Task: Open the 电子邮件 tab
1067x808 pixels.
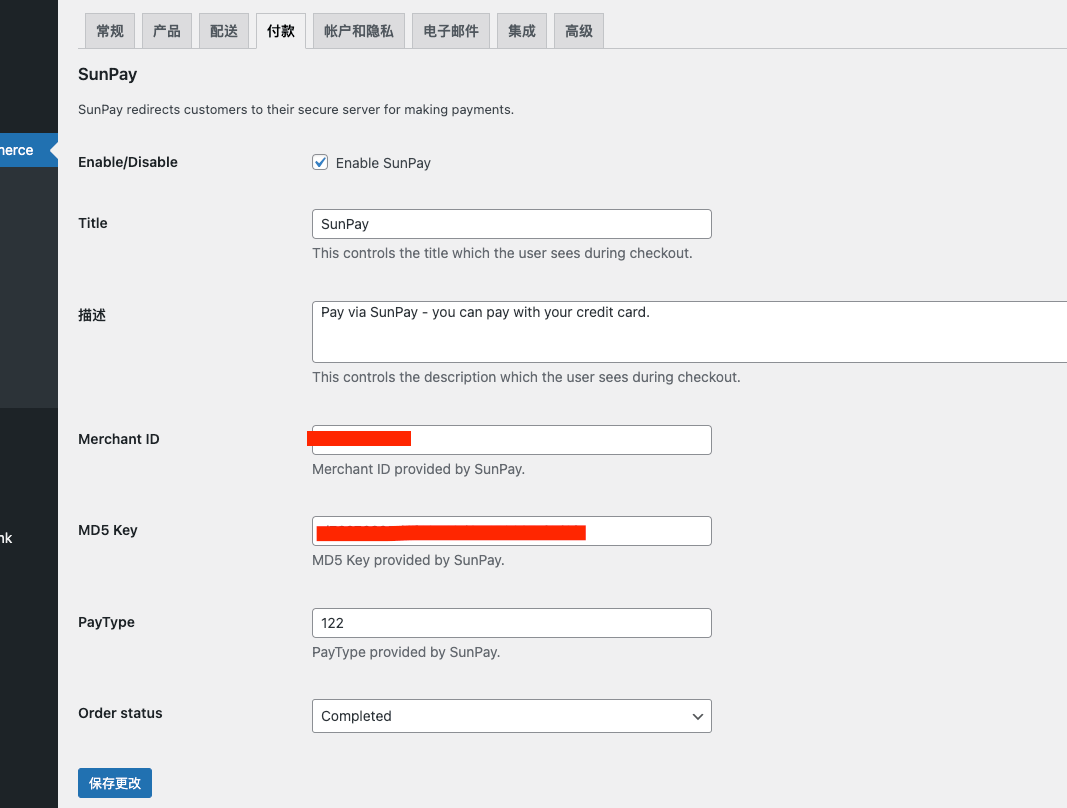Action: click(x=450, y=31)
